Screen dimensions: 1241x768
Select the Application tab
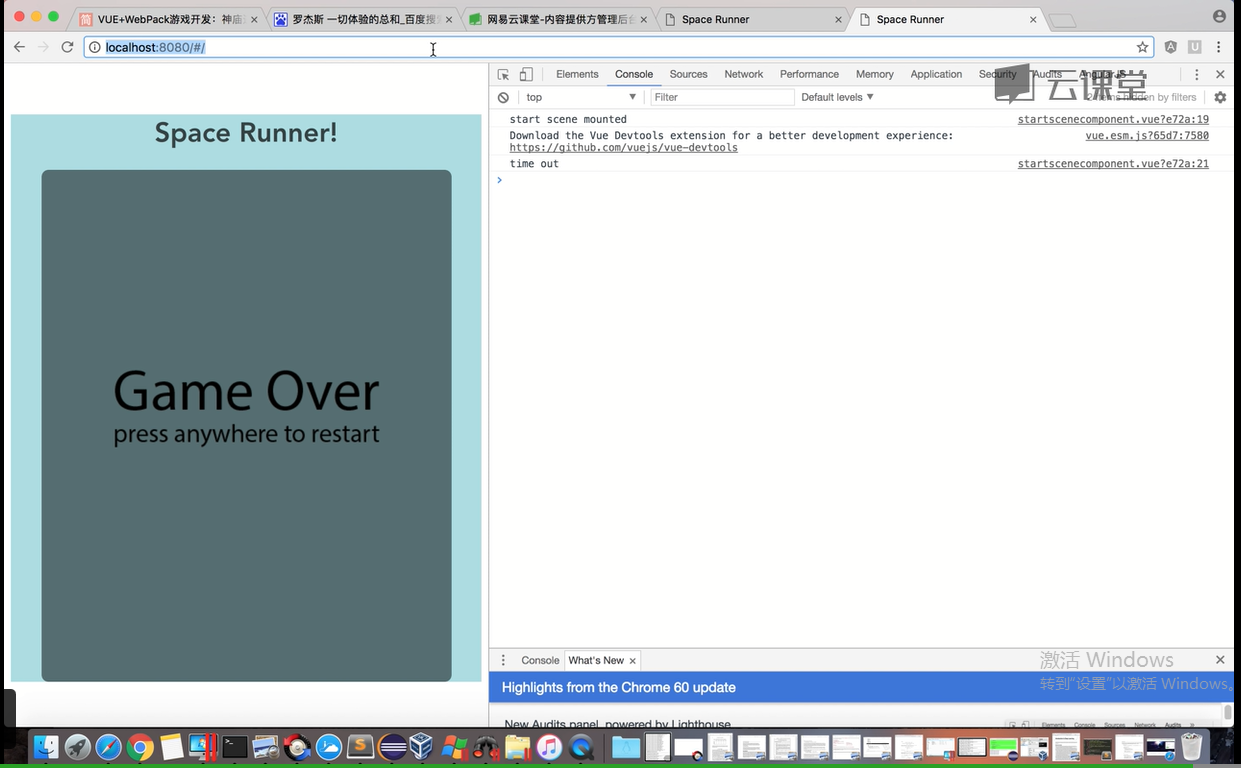click(936, 74)
